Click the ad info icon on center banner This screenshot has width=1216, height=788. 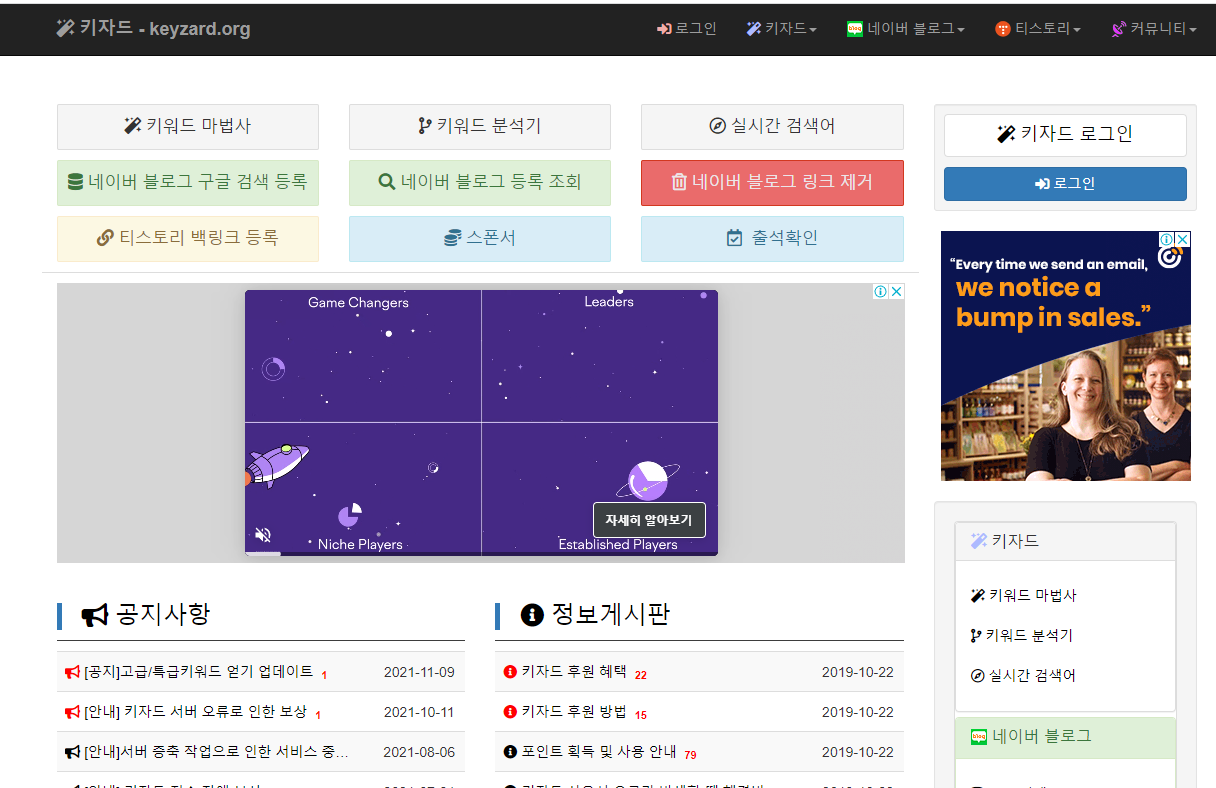(880, 292)
